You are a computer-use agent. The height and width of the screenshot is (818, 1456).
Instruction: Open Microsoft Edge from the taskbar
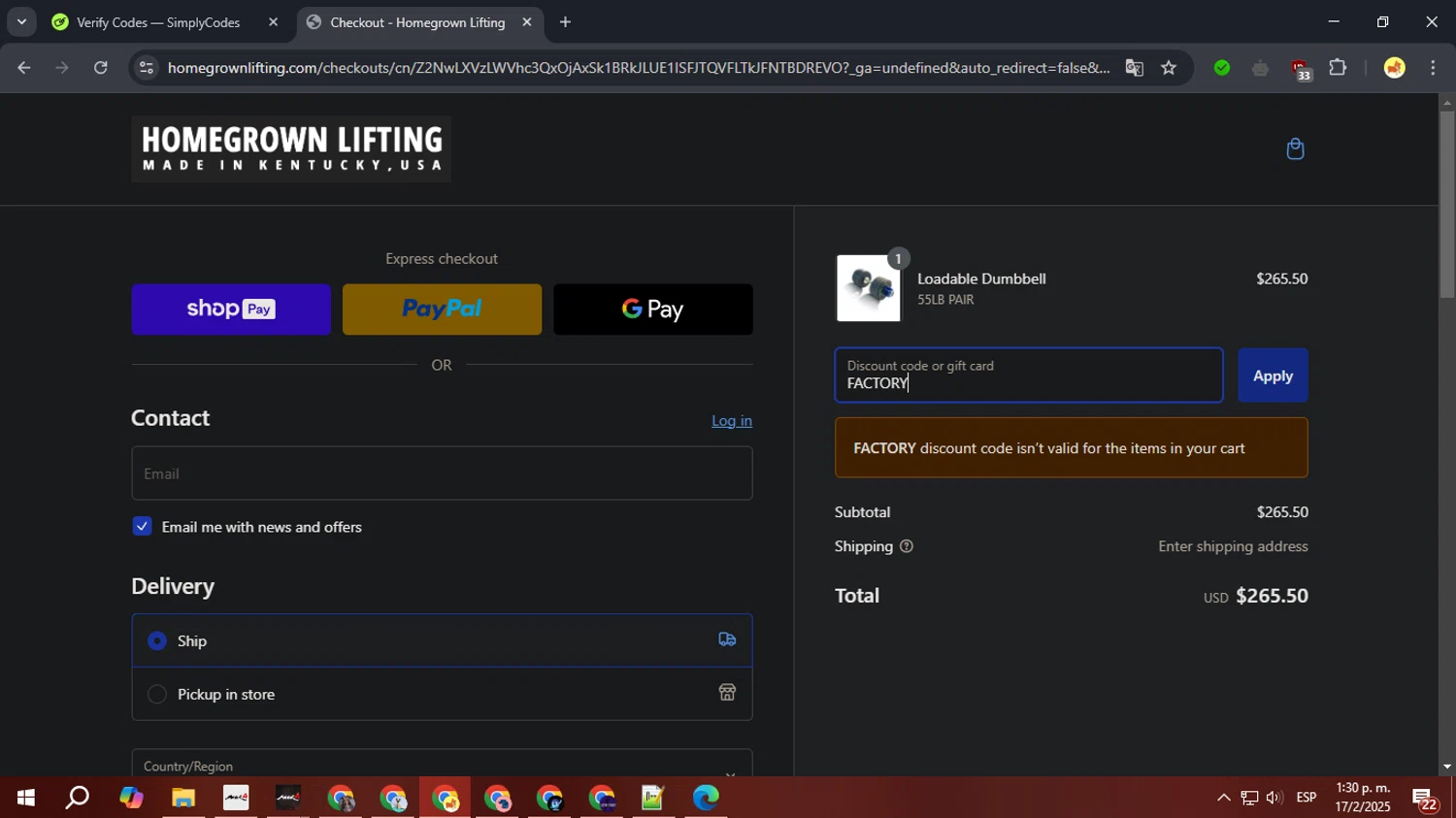[706, 798]
